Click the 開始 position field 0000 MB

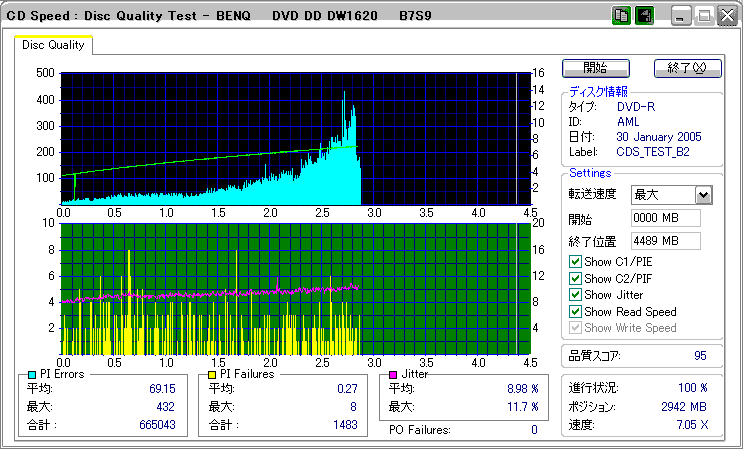[x=666, y=218]
